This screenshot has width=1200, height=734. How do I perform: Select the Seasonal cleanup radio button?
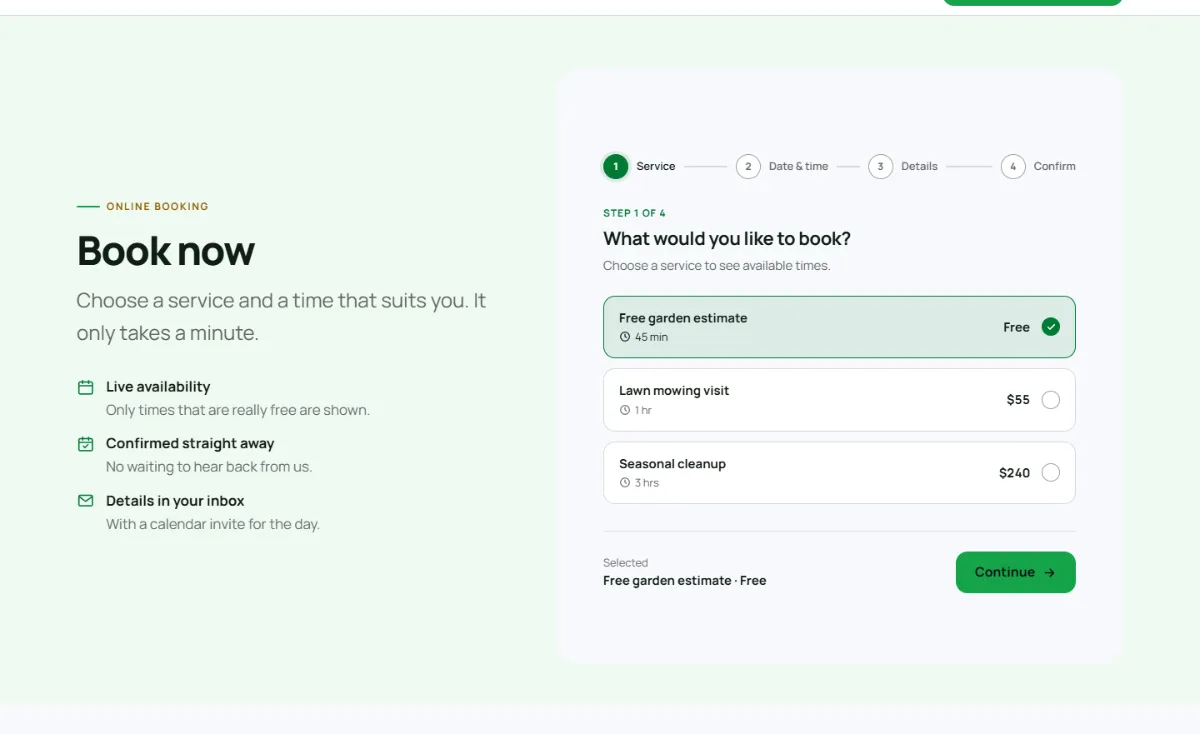pos(1050,473)
